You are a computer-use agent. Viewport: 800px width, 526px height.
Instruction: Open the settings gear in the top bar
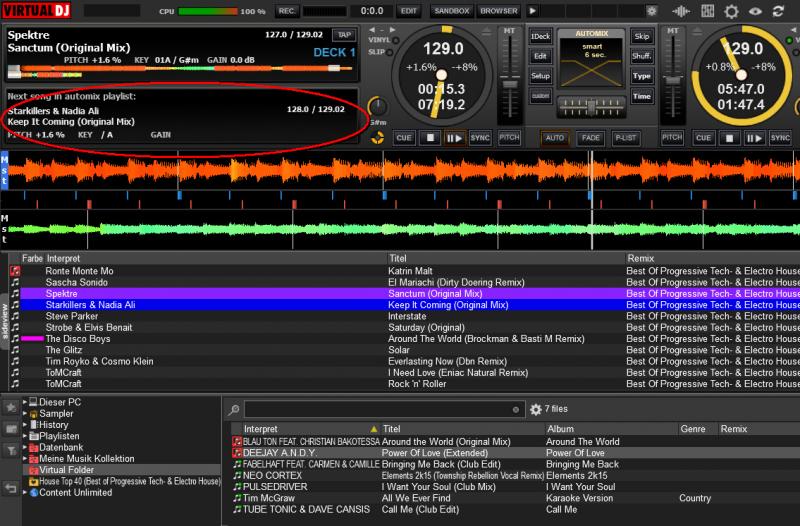(731, 11)
